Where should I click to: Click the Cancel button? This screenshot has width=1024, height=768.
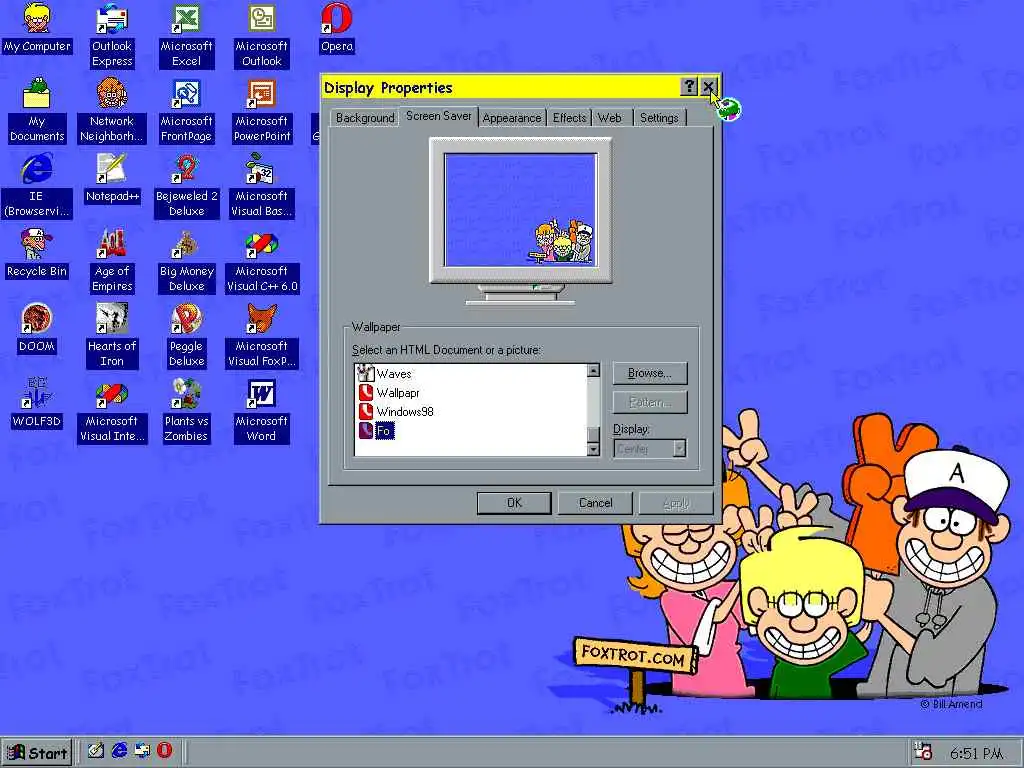click(595, 503)
